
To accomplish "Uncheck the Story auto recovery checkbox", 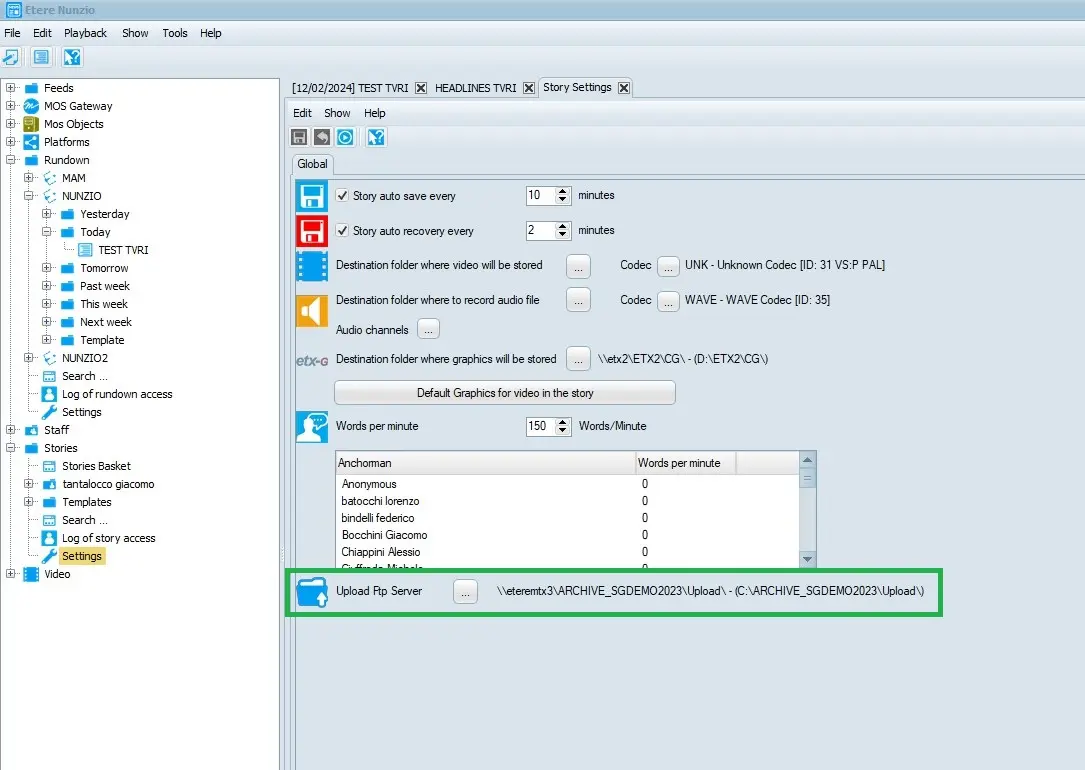I will click(x=343, y=231).
